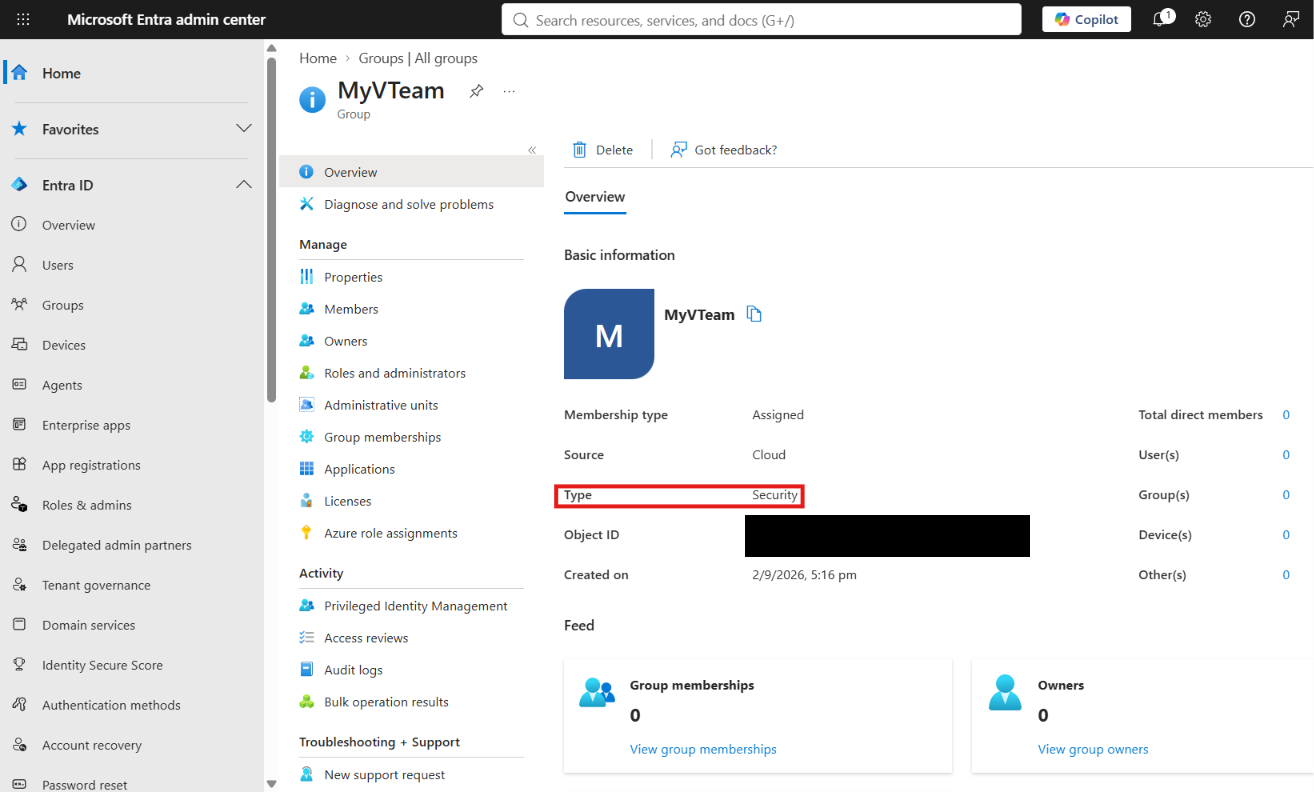The height and width of the screenshot is (792, 1314).
Task: Click the Groups | All groups breadcrumb
Action: pyautogui.click(x=418, y=58)
